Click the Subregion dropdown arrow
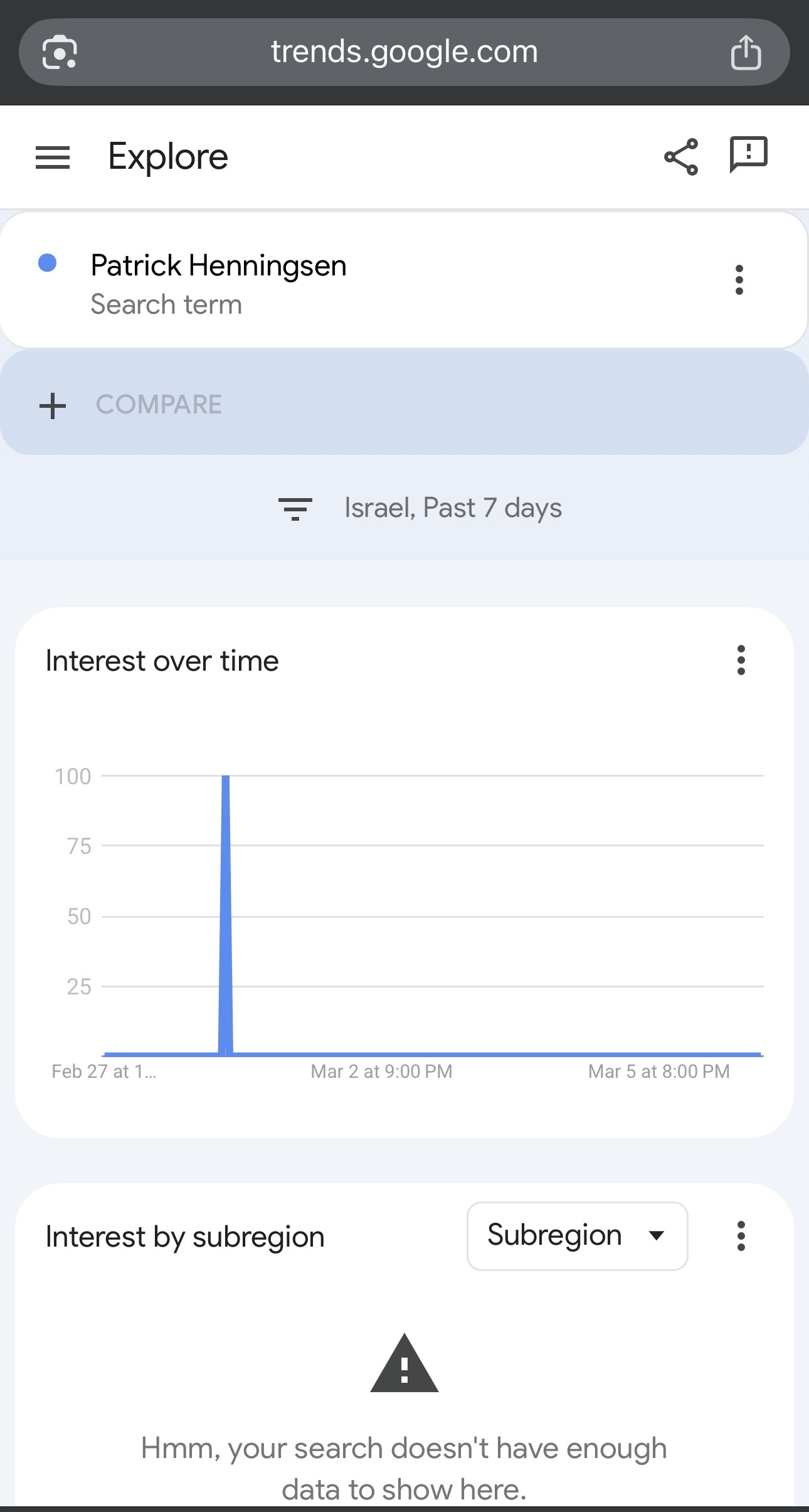The height and width of the screenshot is (1512, 809). 657,1236
